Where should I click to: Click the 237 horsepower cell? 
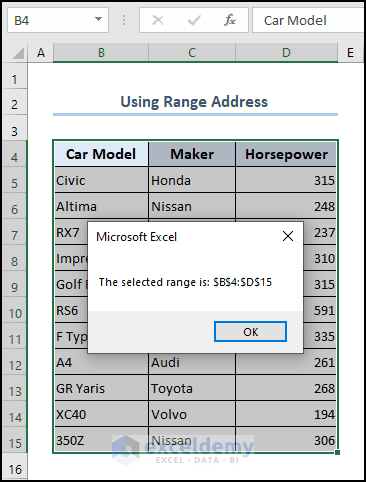(320, 232)
